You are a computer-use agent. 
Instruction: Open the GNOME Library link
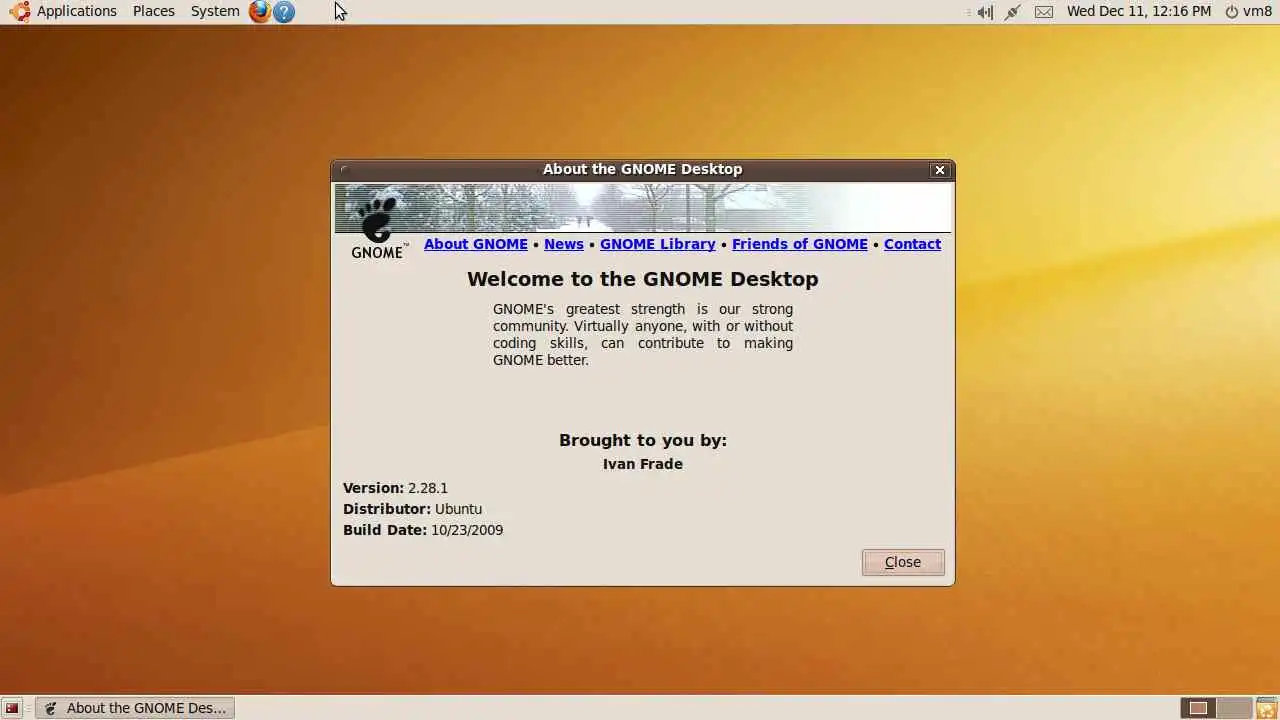click(658, 244)
